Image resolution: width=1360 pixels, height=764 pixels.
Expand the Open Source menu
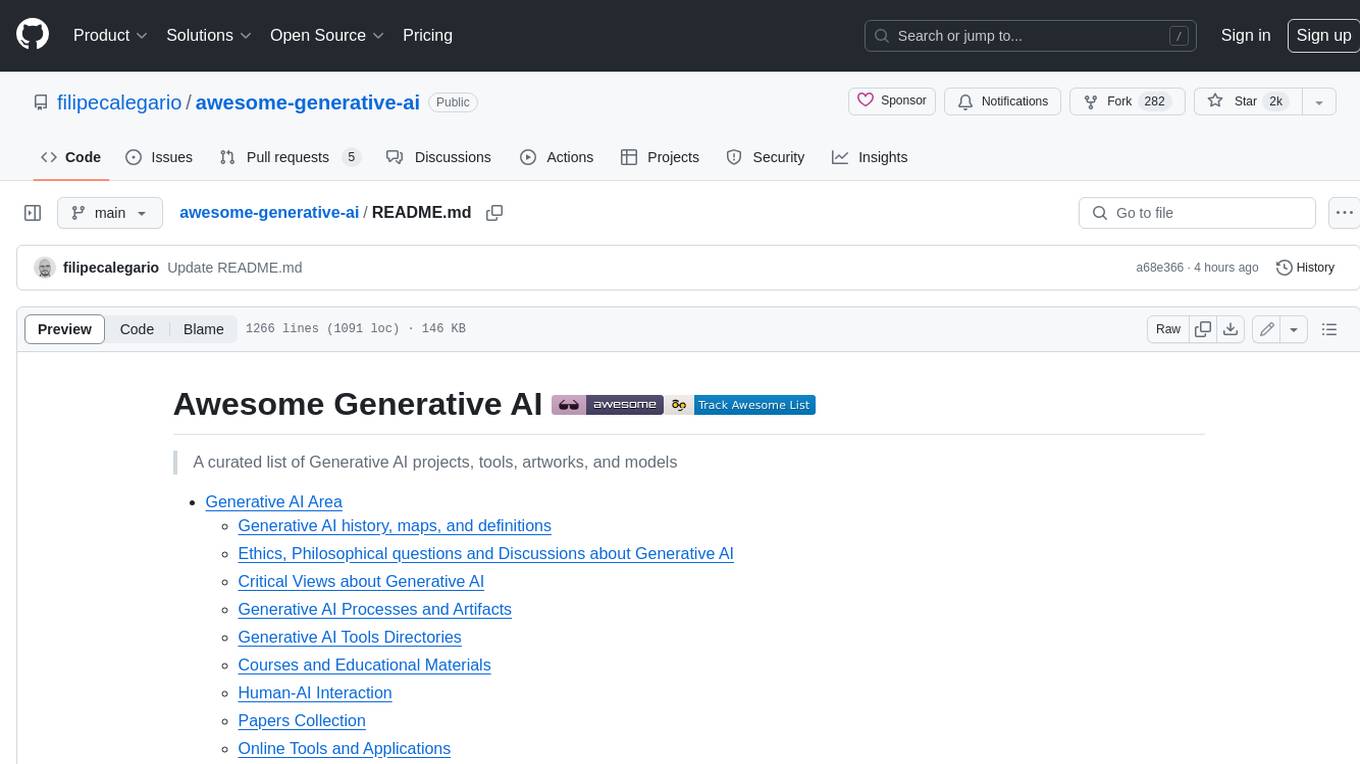click(327, 35)
